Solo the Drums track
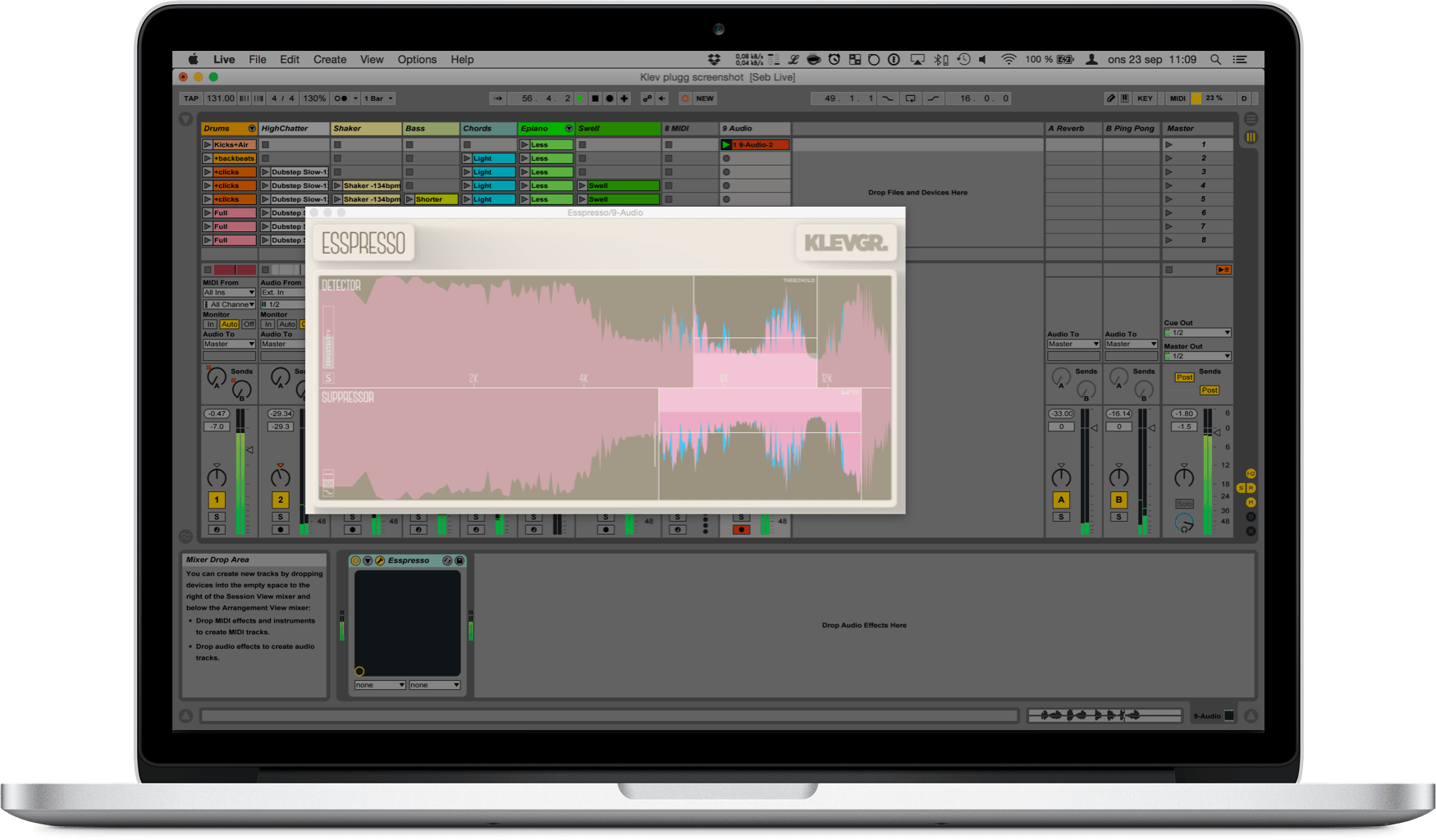This screenshot has width=1436, height=840. [x=217, y=517]
